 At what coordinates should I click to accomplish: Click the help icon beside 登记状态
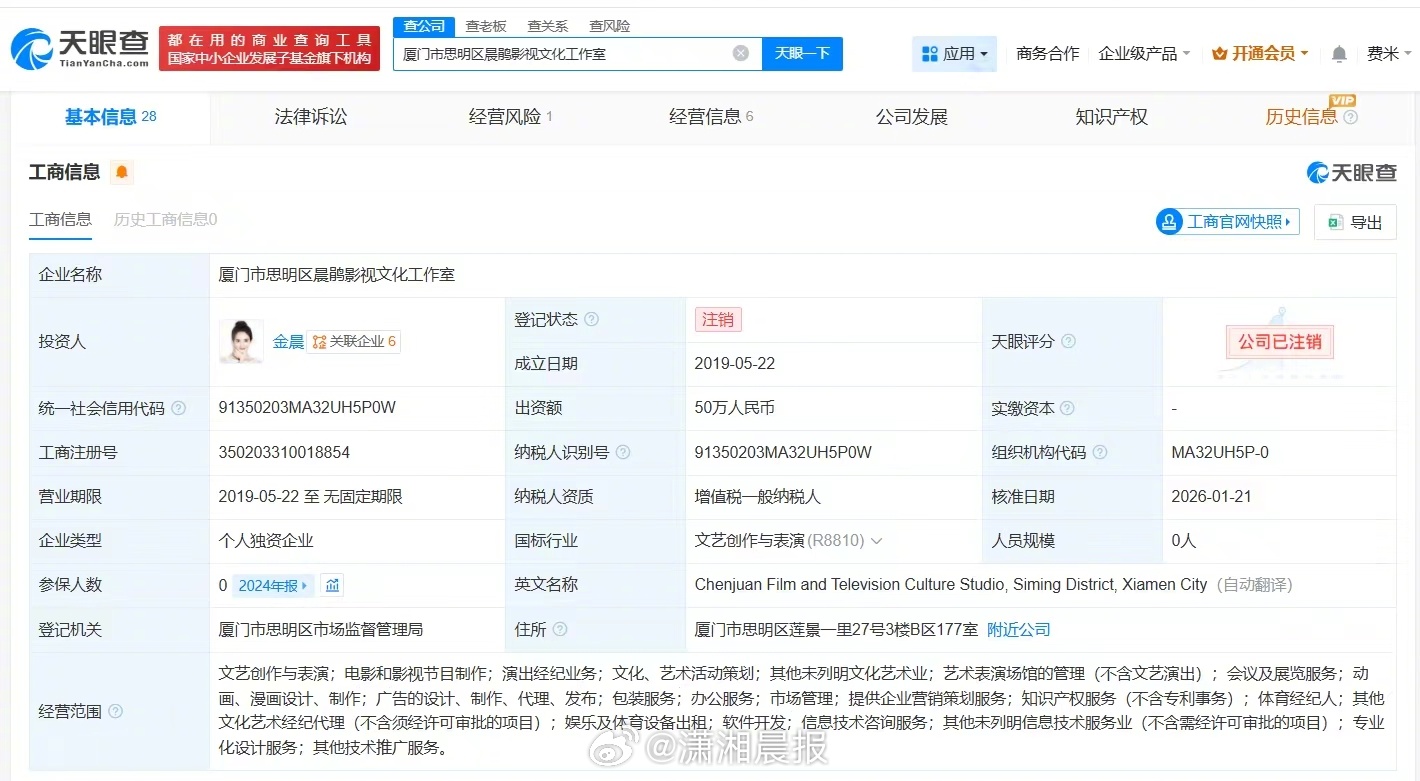click(x=592, y=319)
